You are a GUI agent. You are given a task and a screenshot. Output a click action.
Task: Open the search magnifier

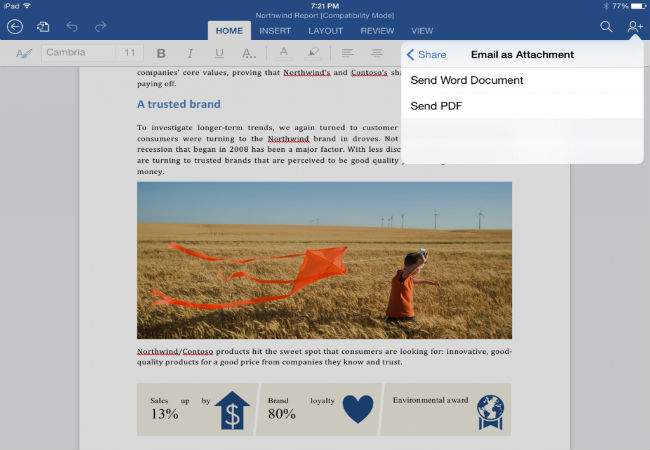pos(606,27)
